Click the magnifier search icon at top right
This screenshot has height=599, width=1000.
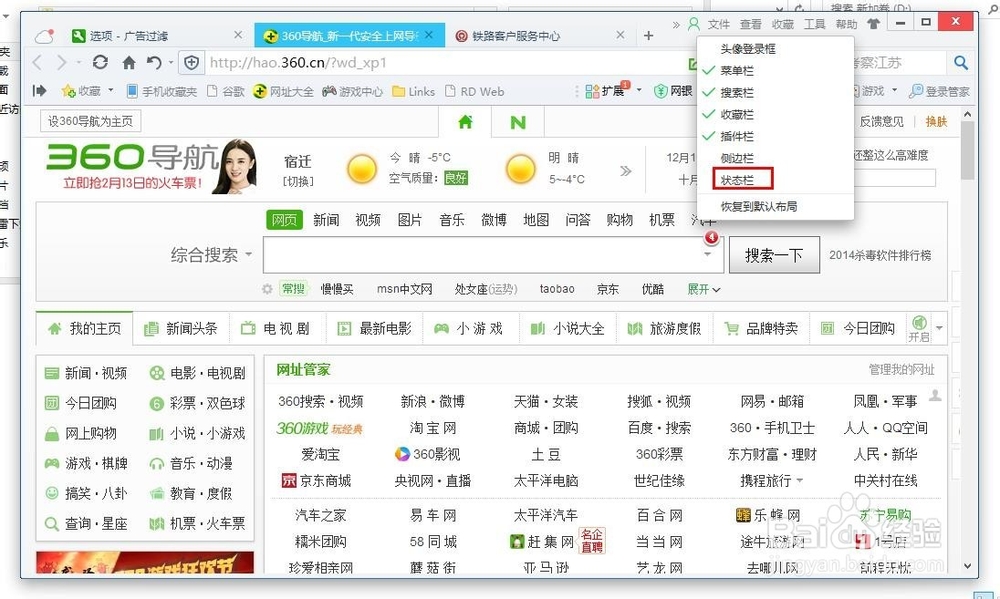pyautogui.click(x=960, y=63)
